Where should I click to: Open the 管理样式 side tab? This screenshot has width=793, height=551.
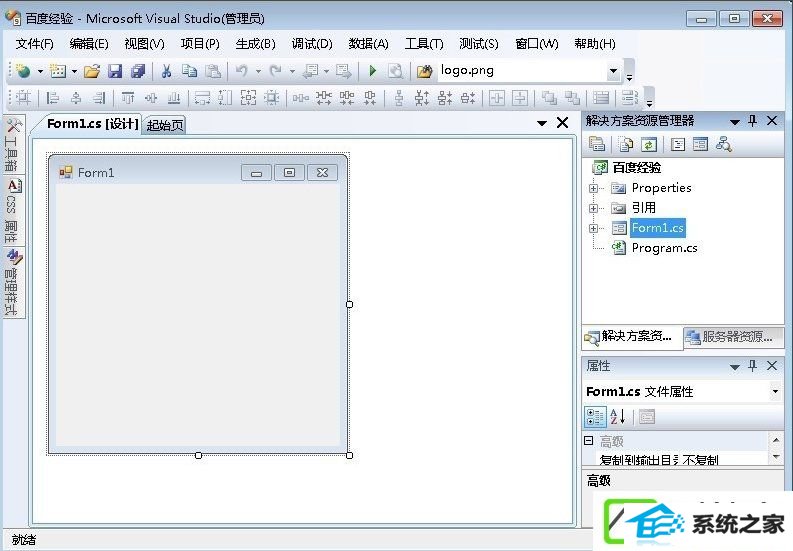click(x=12, y=281)
